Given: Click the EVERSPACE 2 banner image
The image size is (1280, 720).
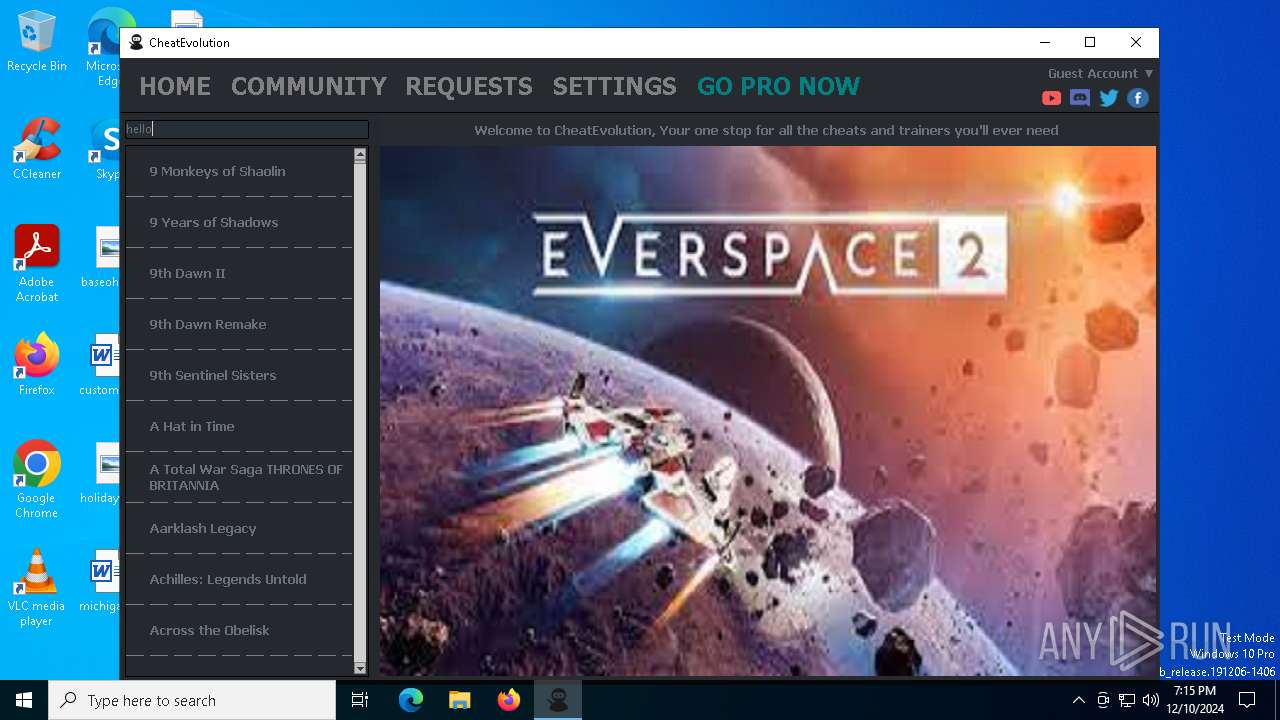Looking at the screenshot, I should [x=768, y=411].
